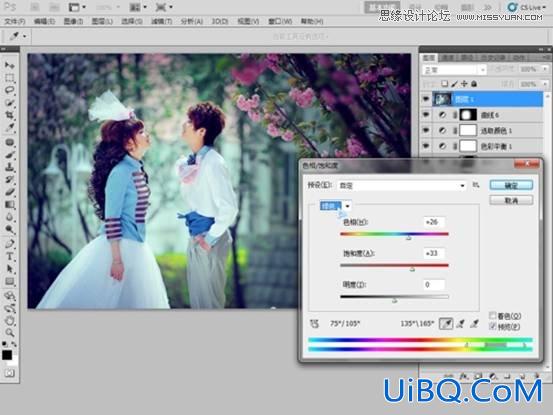Select the Lasso tool
Screen dimensions: 553x415
(x=10, y=90)
